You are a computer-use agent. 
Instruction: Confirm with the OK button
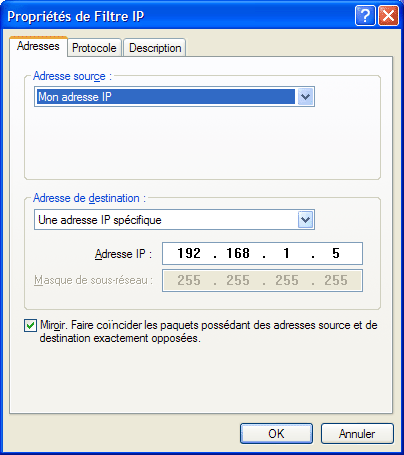point(276,434)
